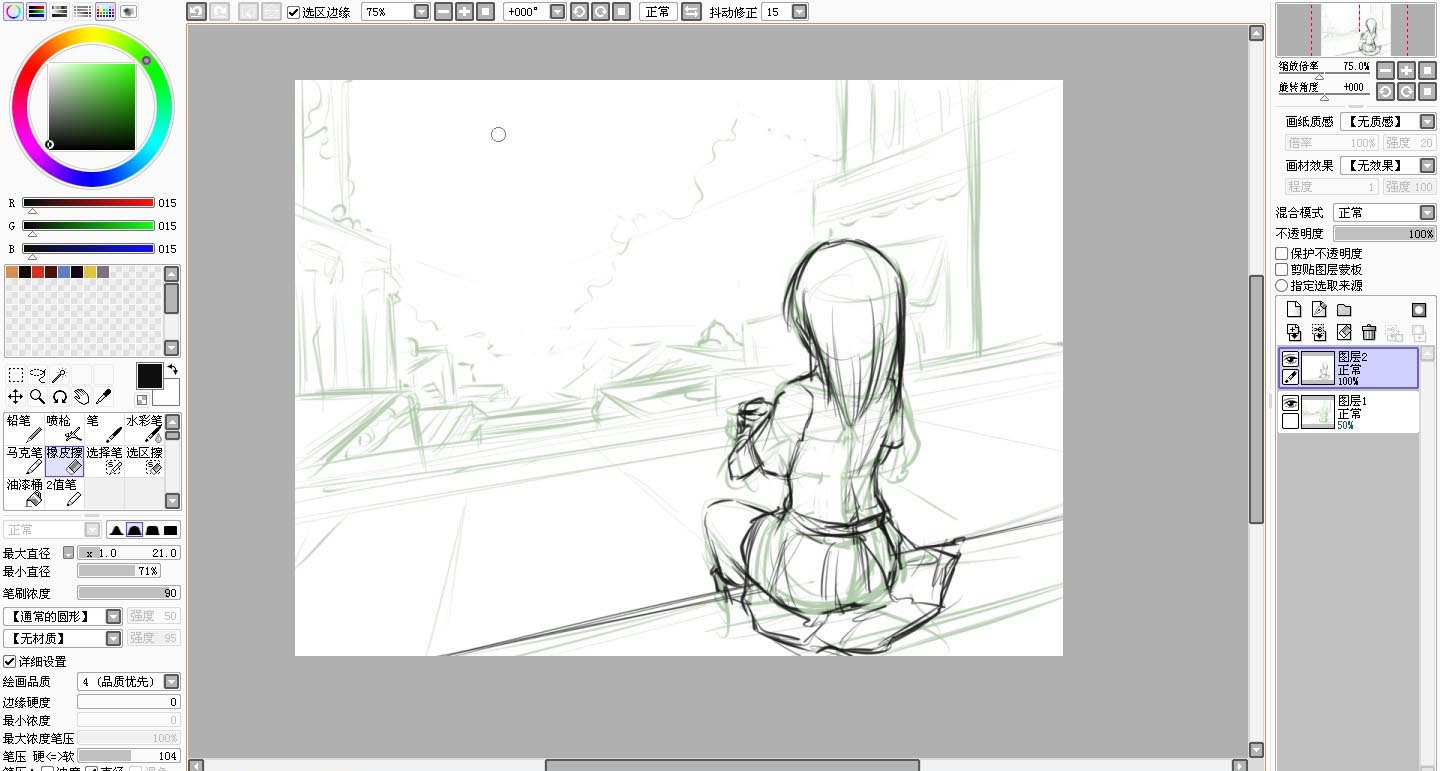1440x771 pixels.
Task: Click the 正常 button in top toolbar
Action: (657, 12)
